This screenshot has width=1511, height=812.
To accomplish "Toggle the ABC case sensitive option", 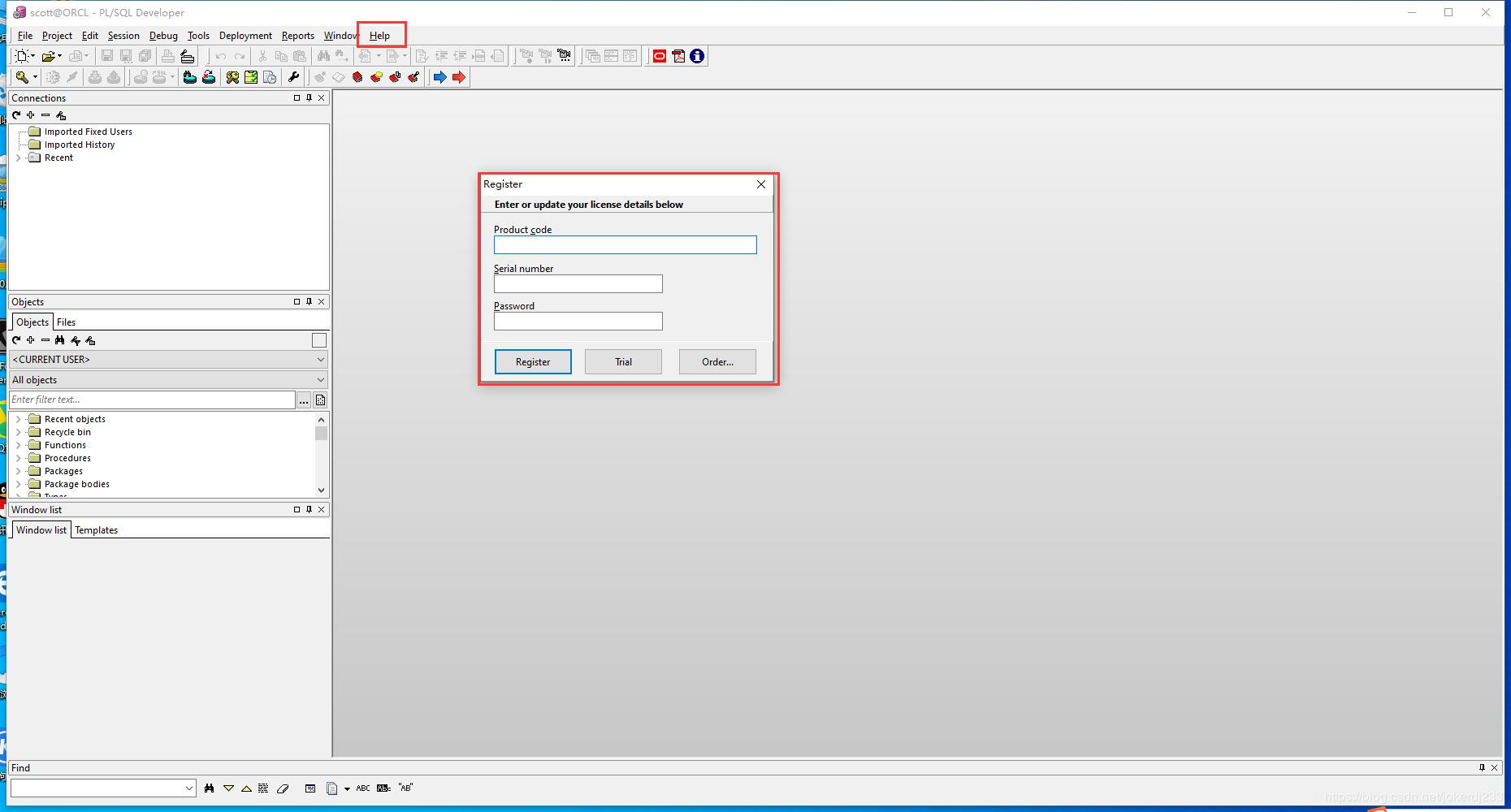I will click(363, 788).
